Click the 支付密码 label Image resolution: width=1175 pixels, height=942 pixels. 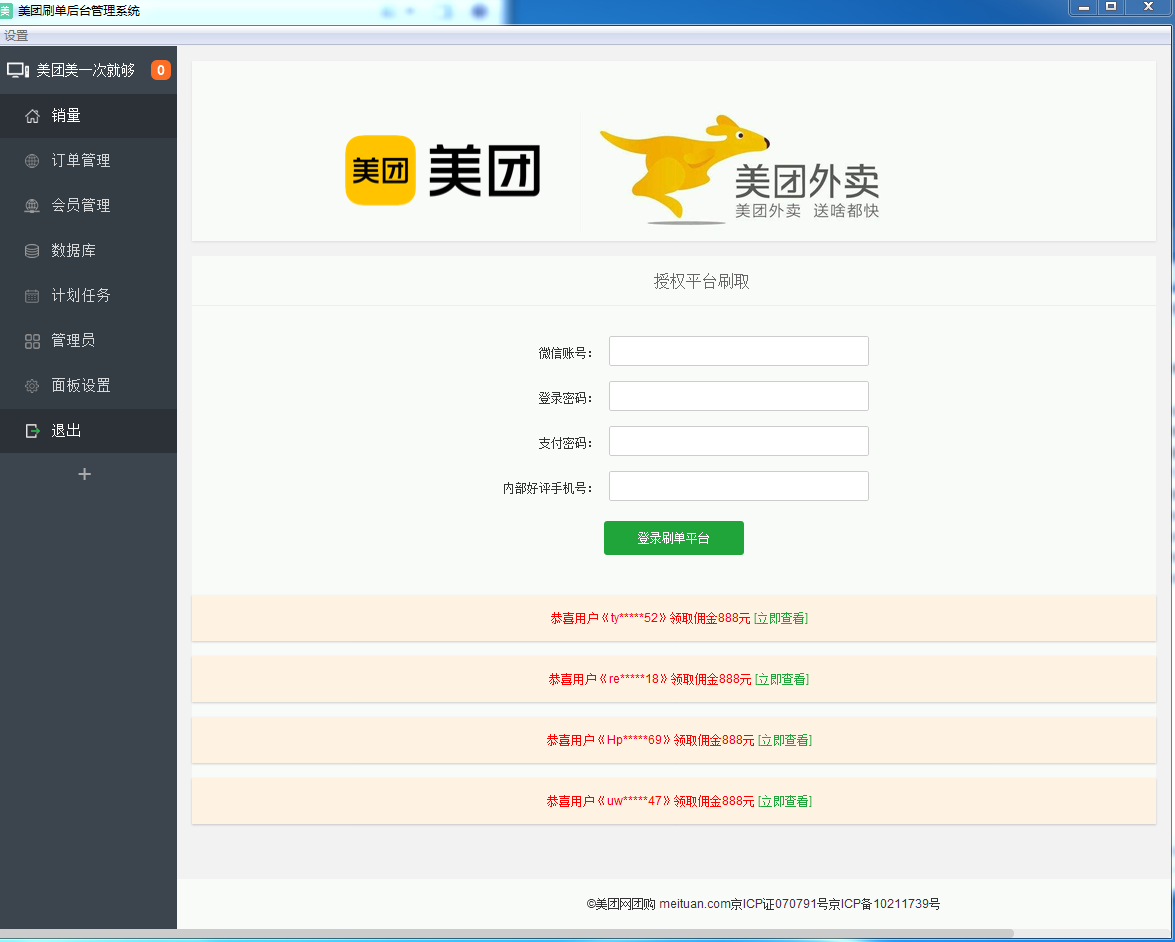(x=566, y=443)
